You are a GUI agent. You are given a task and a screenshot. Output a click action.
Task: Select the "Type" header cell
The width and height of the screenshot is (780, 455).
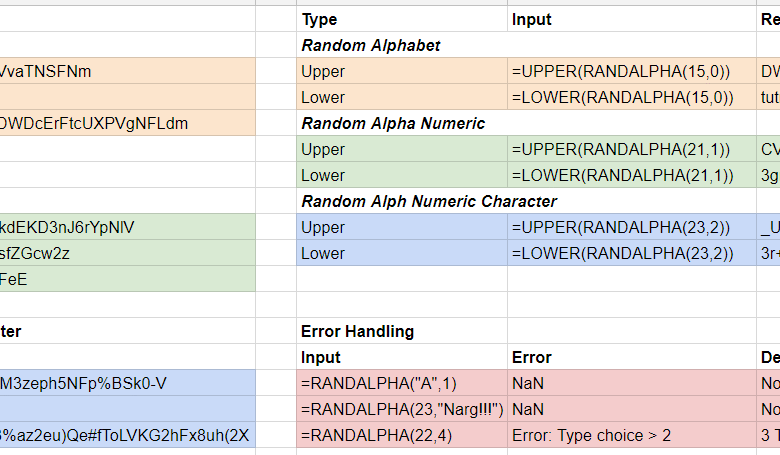point(400,19)
